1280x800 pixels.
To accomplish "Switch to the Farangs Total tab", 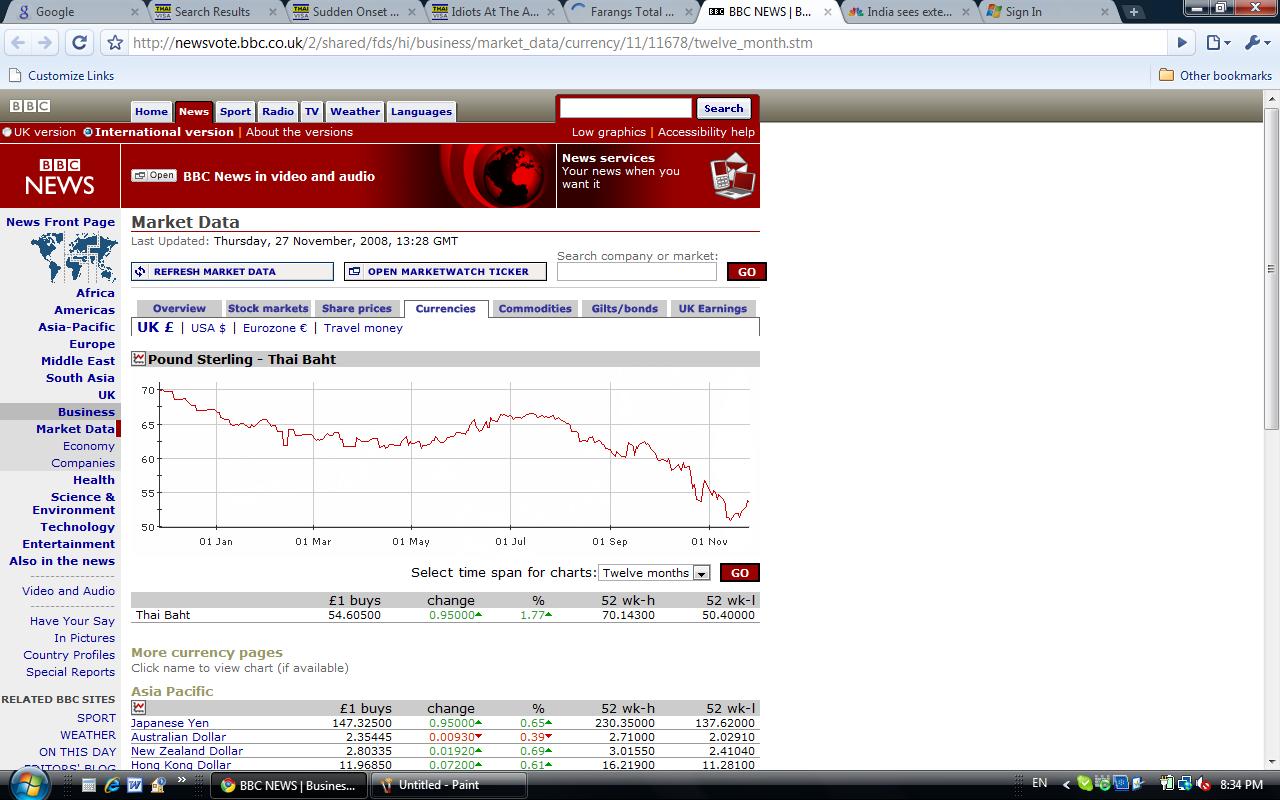I will (x=632, y=12).
